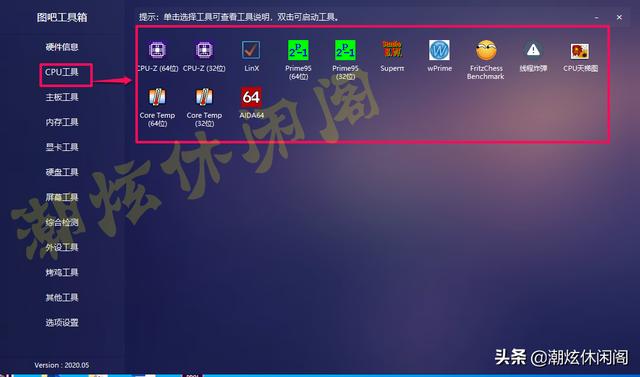Launch the wPrime benchmark icon
This screenshot has width=640, height=377.
(439, 51)
